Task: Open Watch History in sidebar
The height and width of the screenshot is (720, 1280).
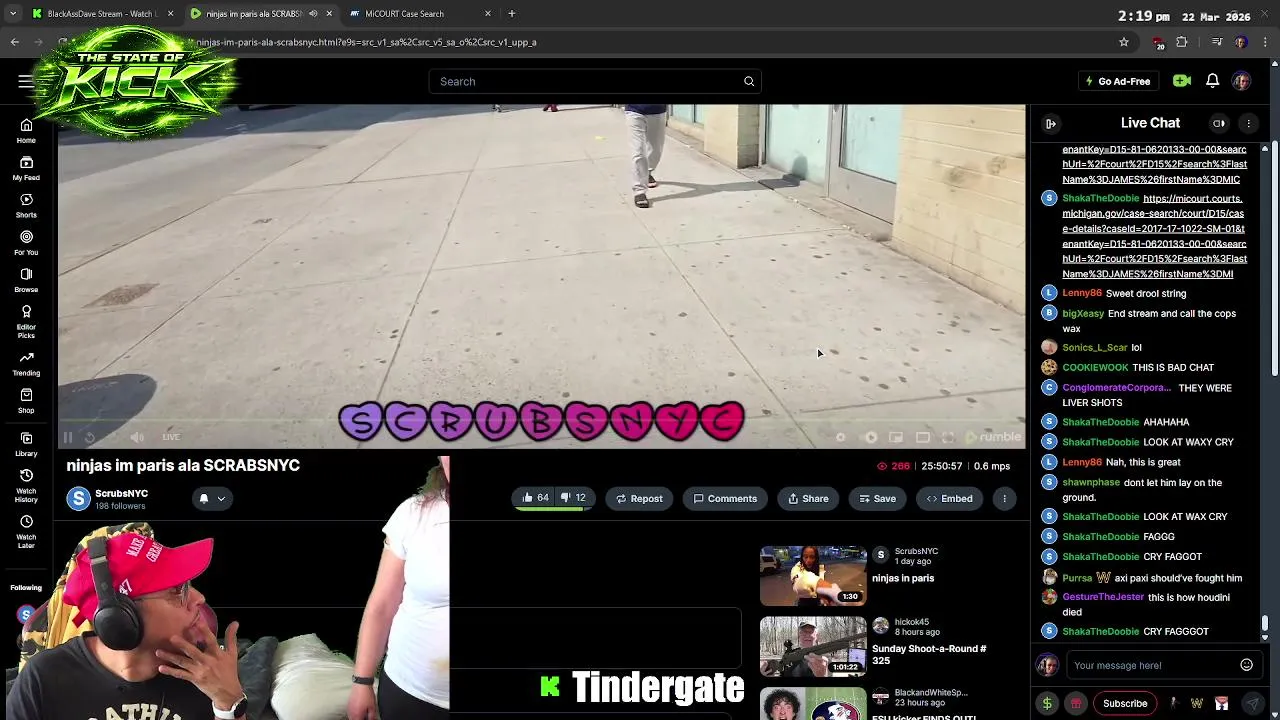Action: (26, 485)
